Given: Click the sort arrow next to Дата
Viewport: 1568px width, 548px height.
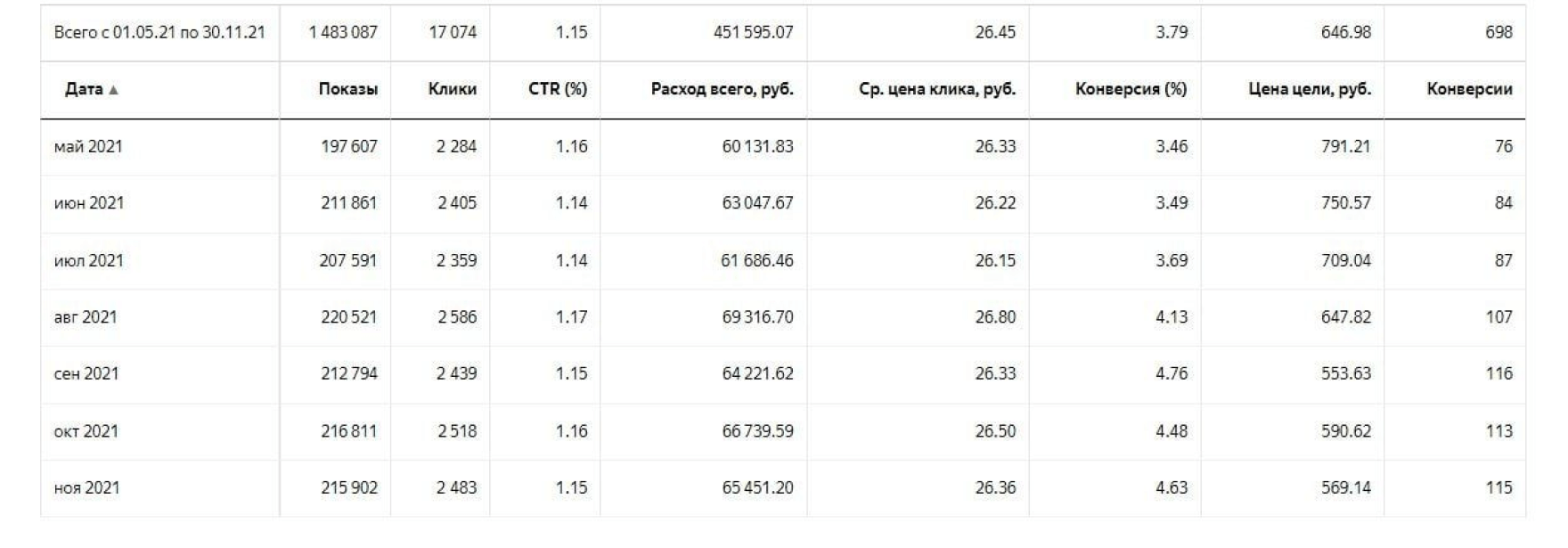Looking at the screenshot, I should point(113,90).
